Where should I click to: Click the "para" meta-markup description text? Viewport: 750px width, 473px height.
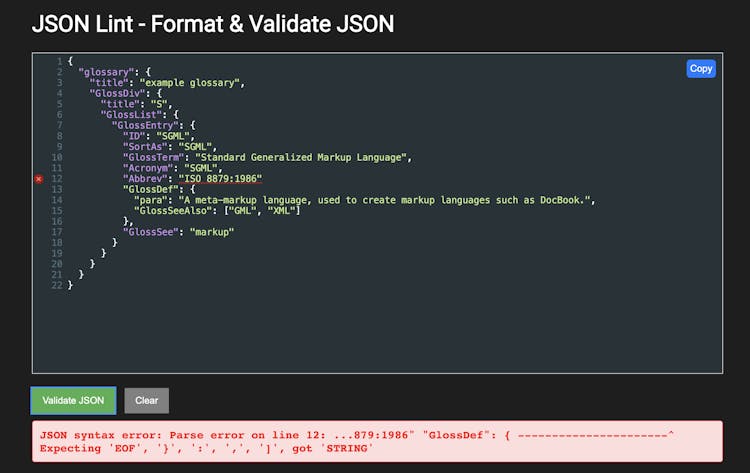click(x=385, y=200)
